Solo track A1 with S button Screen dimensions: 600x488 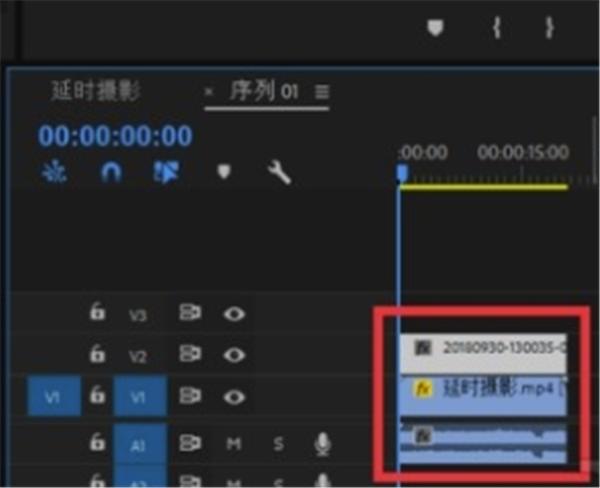tap(279, 444)
